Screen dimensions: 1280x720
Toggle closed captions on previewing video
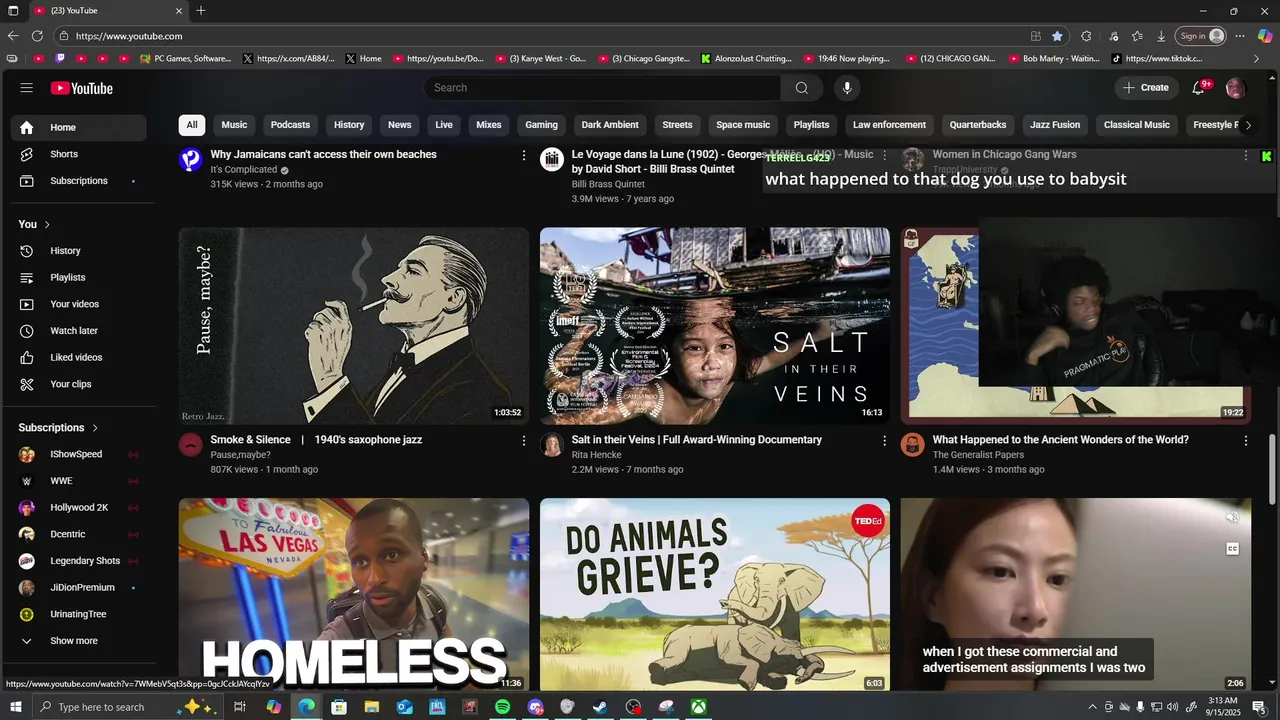[1232, 548]
